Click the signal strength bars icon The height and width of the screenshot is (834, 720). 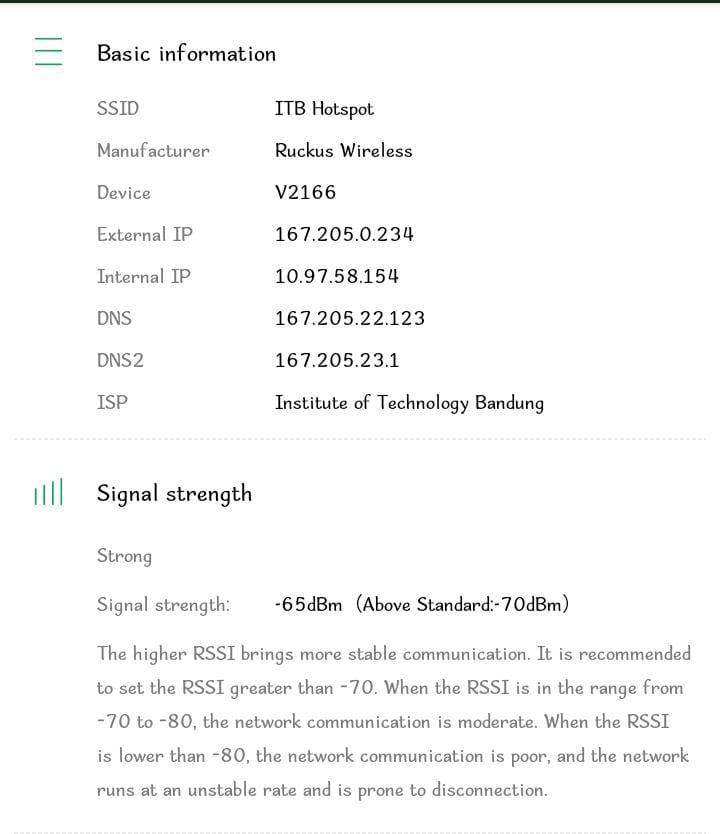pyautogui.click(x=48, y=493)
